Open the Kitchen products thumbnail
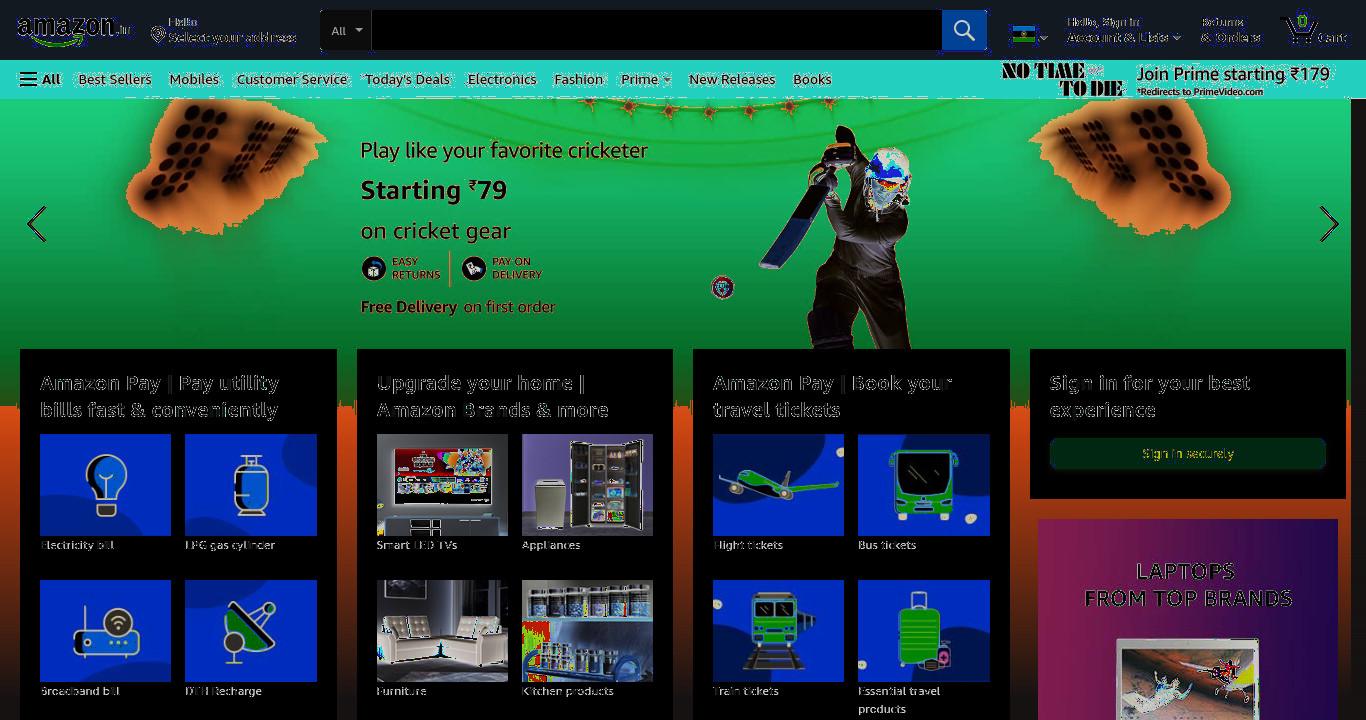Image resolution: width=1366 pixels, height=720 pixels. 587,631
